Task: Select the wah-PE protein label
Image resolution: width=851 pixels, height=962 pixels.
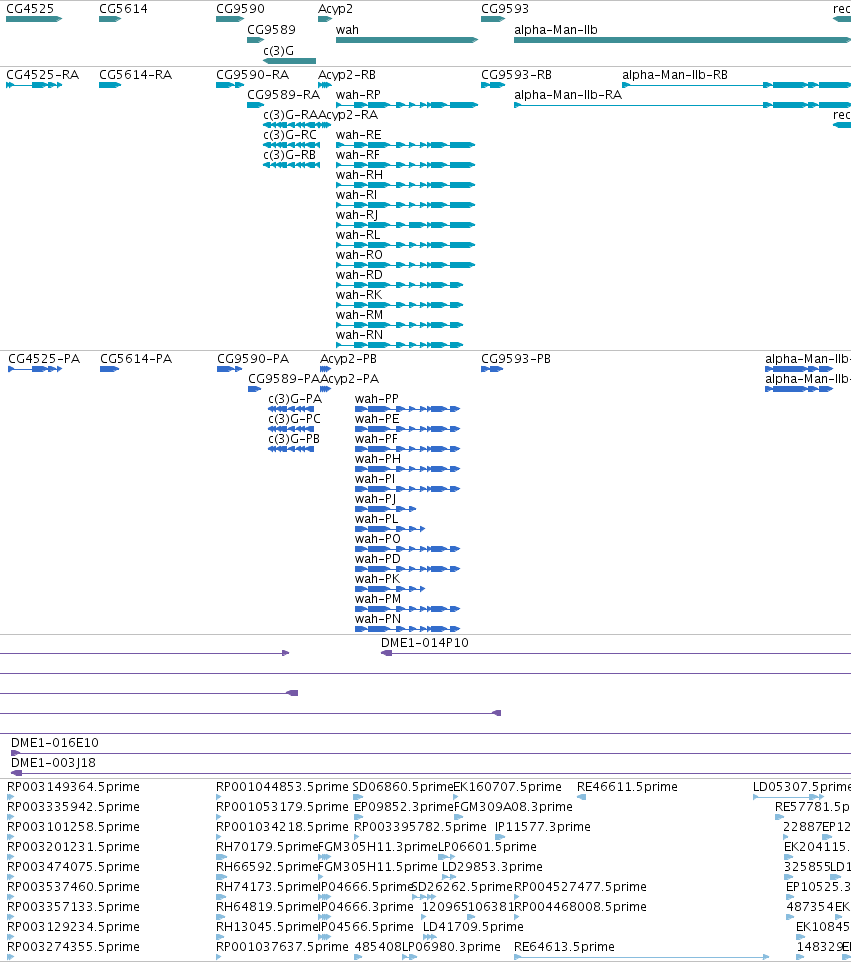Action: (x=377, y=419)
